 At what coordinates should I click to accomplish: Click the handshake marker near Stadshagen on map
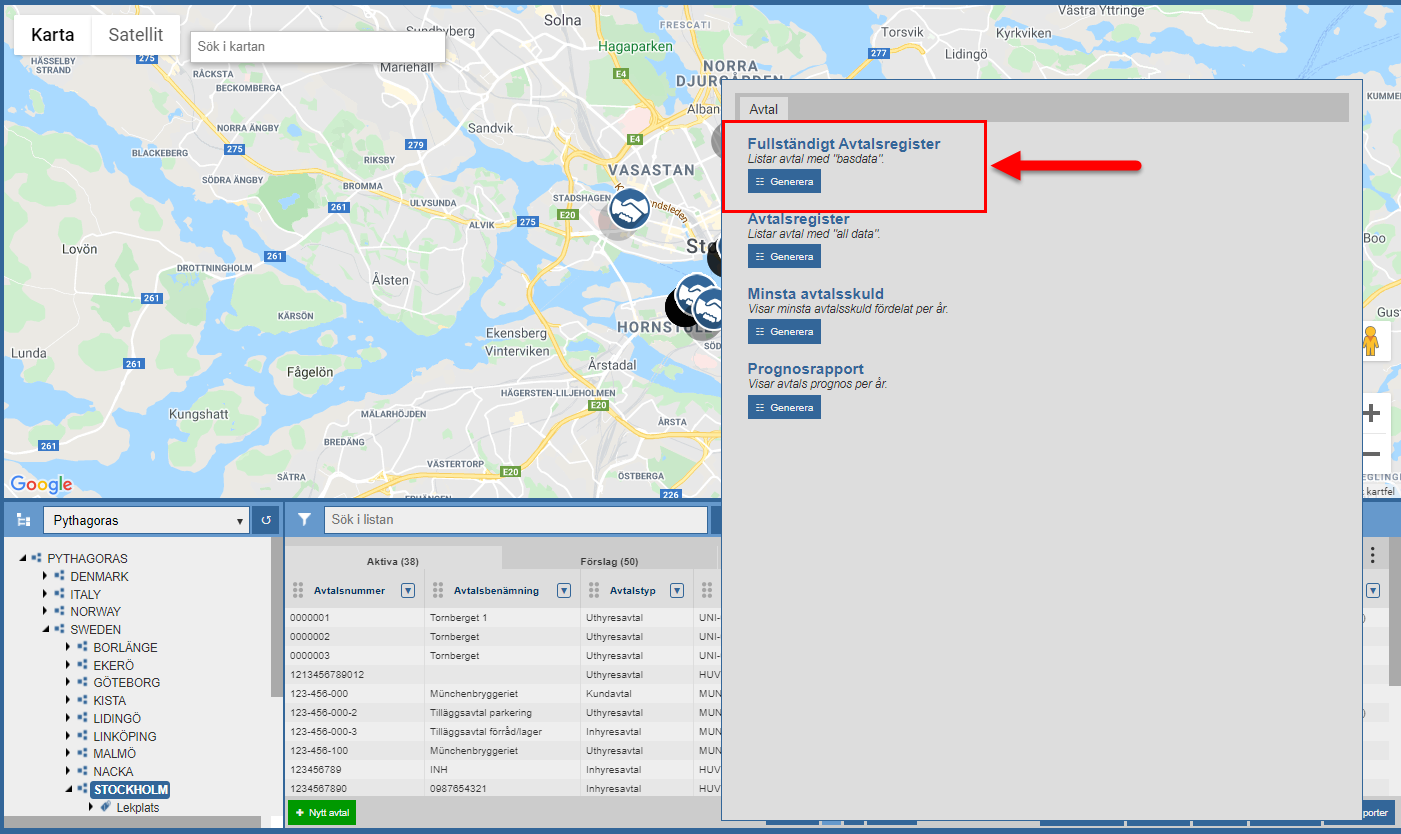click(629, 208)
